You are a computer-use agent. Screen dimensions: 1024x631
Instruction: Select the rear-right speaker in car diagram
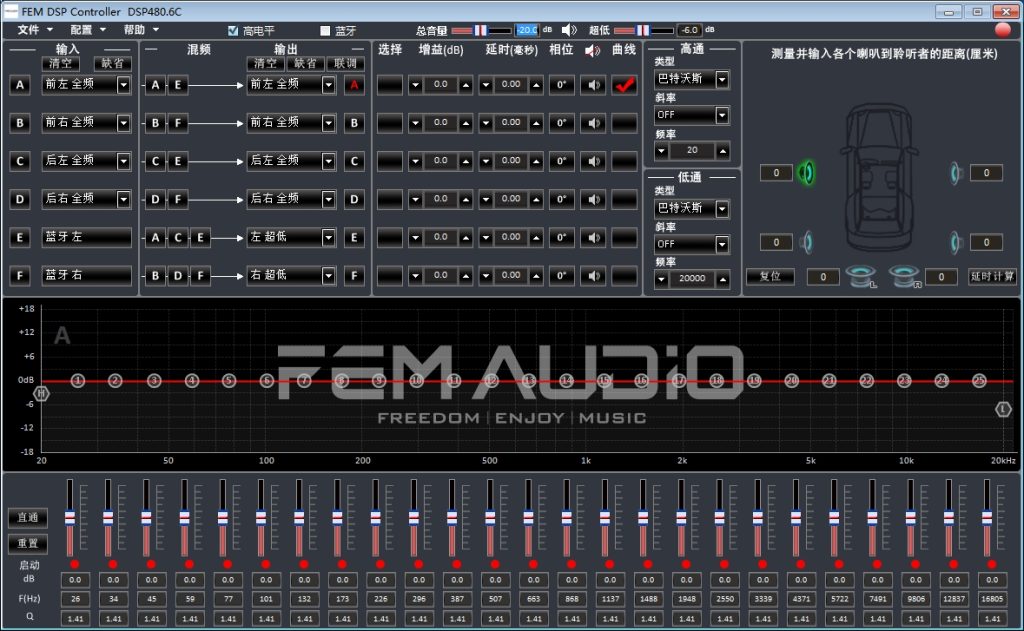point(955,242)
